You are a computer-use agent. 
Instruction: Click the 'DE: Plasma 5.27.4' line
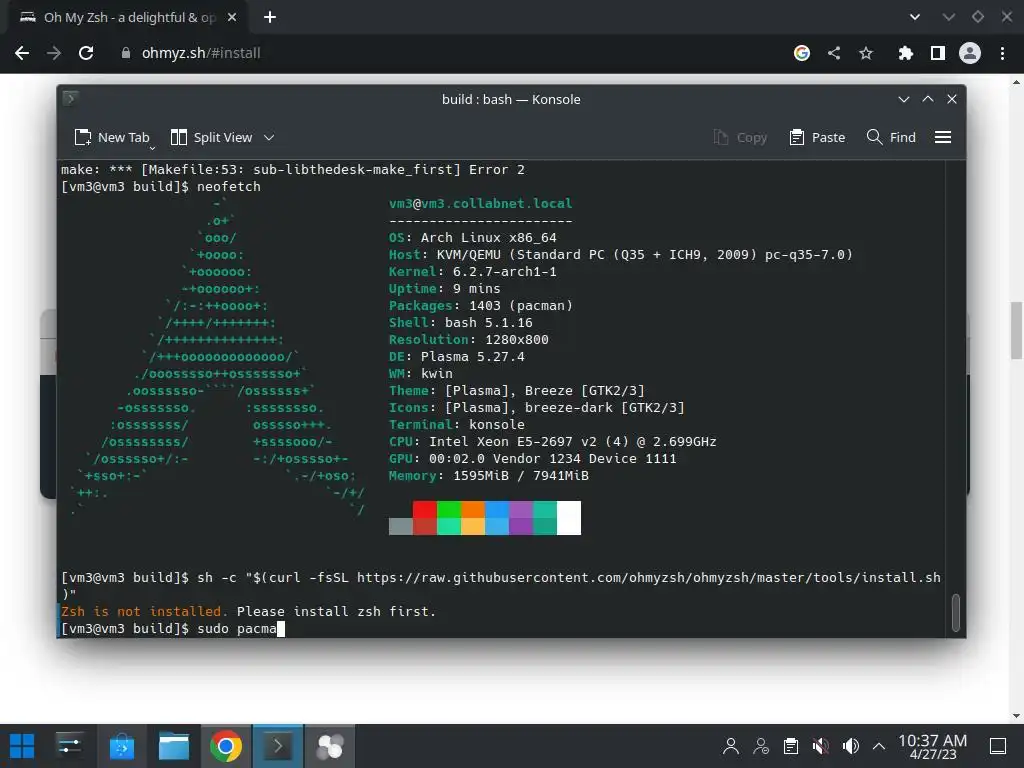click(x=456, y=356)
